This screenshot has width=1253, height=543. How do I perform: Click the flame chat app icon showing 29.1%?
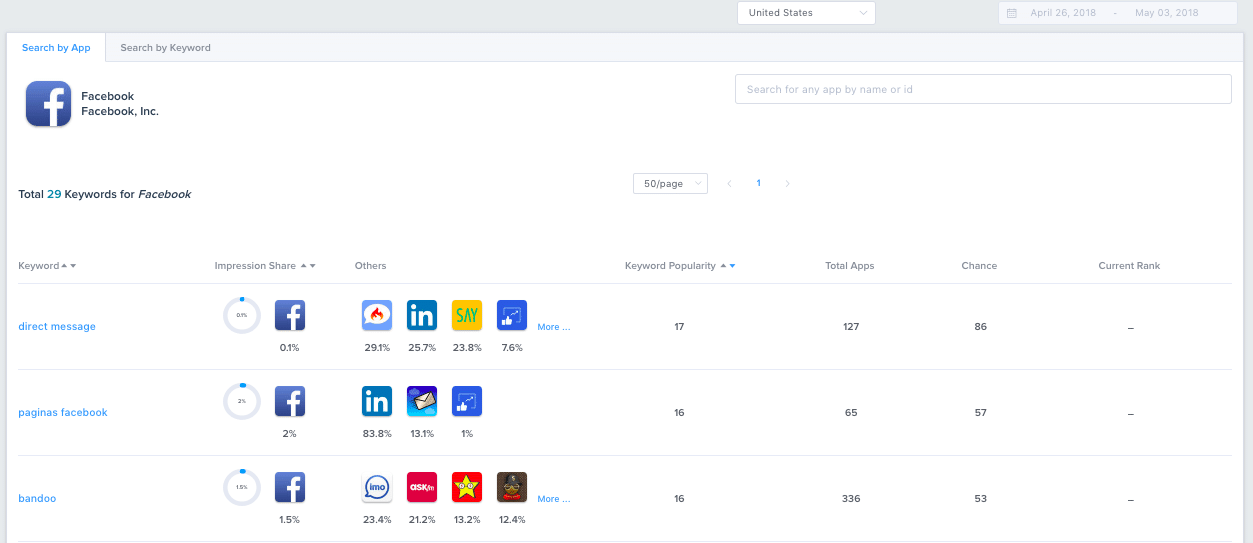click(377, 316)
